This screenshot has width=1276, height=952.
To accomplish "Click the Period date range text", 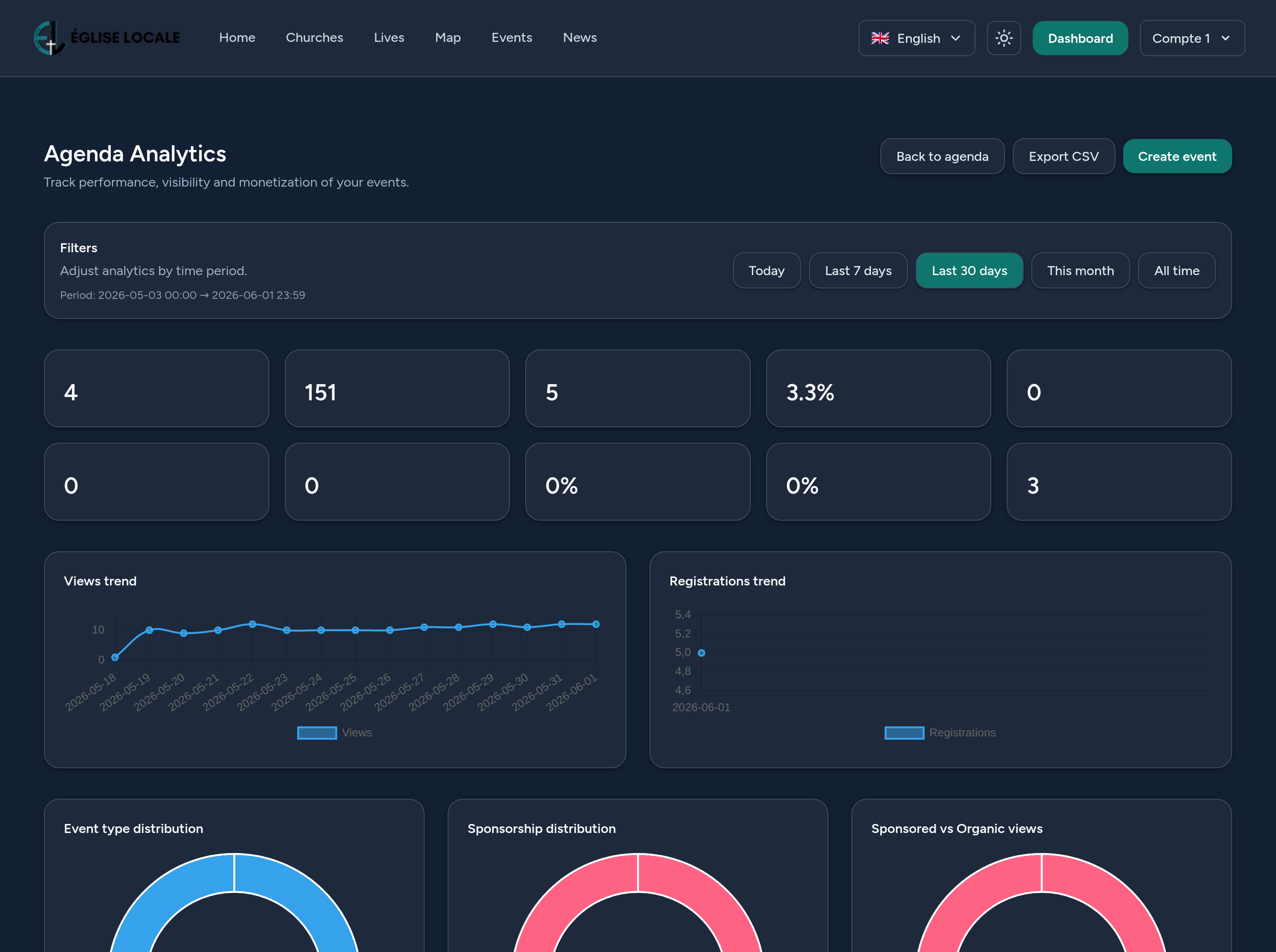I will (183, 295).
